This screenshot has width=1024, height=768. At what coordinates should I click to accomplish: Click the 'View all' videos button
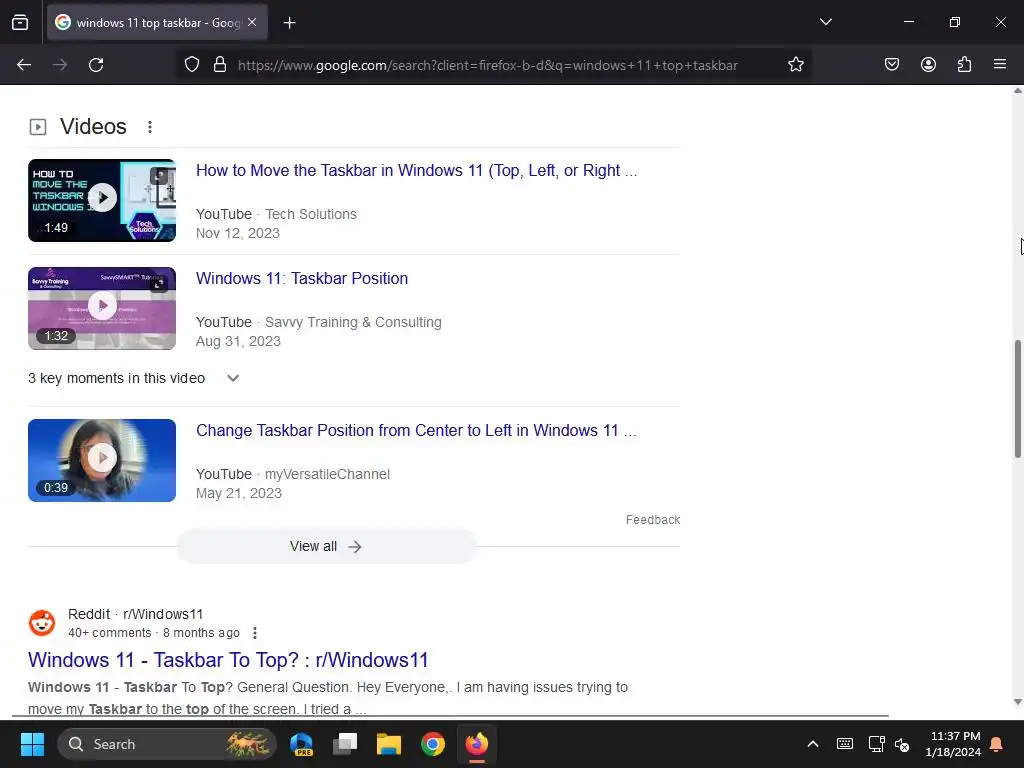tap(327, 546)
